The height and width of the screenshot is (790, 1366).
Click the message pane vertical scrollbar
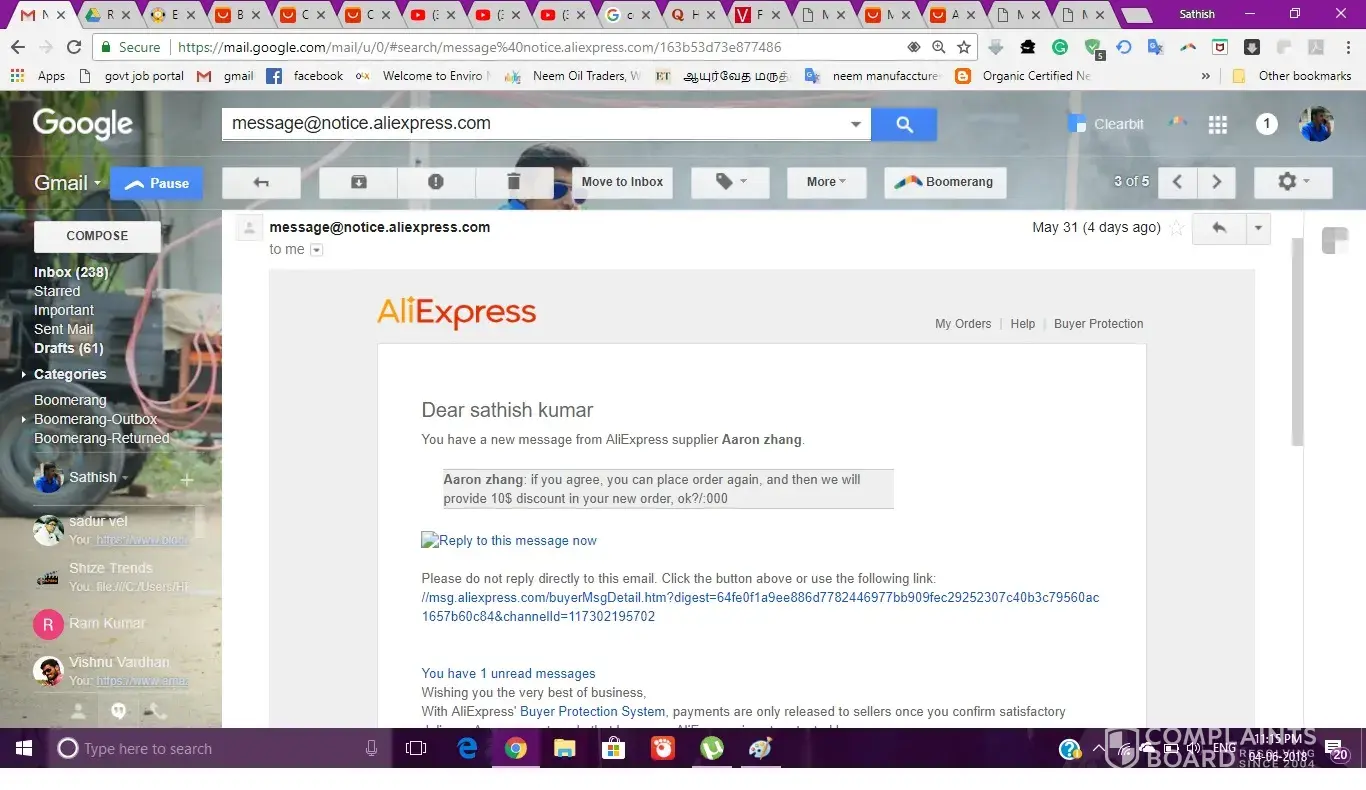pyautogui.click(x=1297, y=340)
